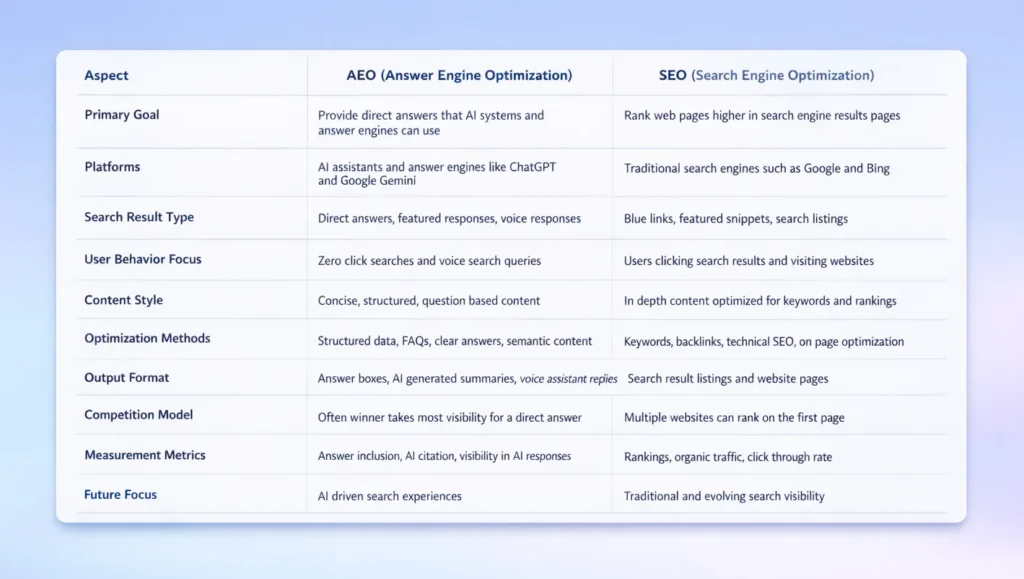
Task: Click 'Zero click searches and voice search queries'
Action: click(x=429, y=260)
